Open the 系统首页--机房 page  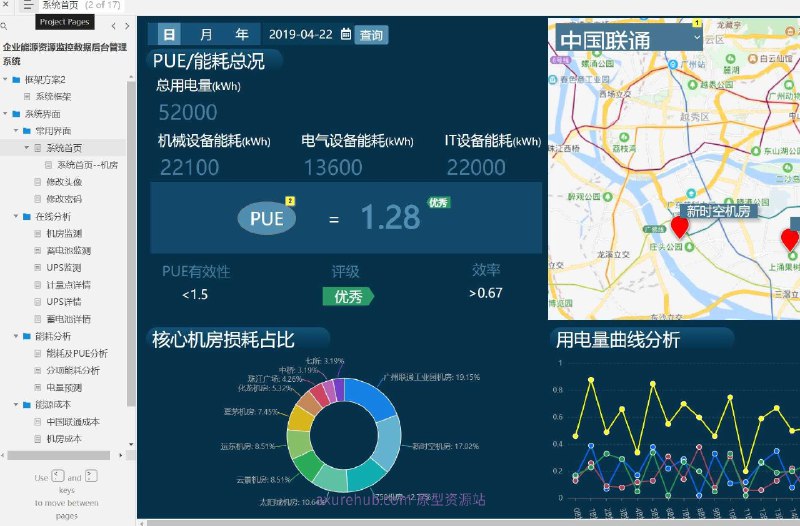tap(87, 165)
